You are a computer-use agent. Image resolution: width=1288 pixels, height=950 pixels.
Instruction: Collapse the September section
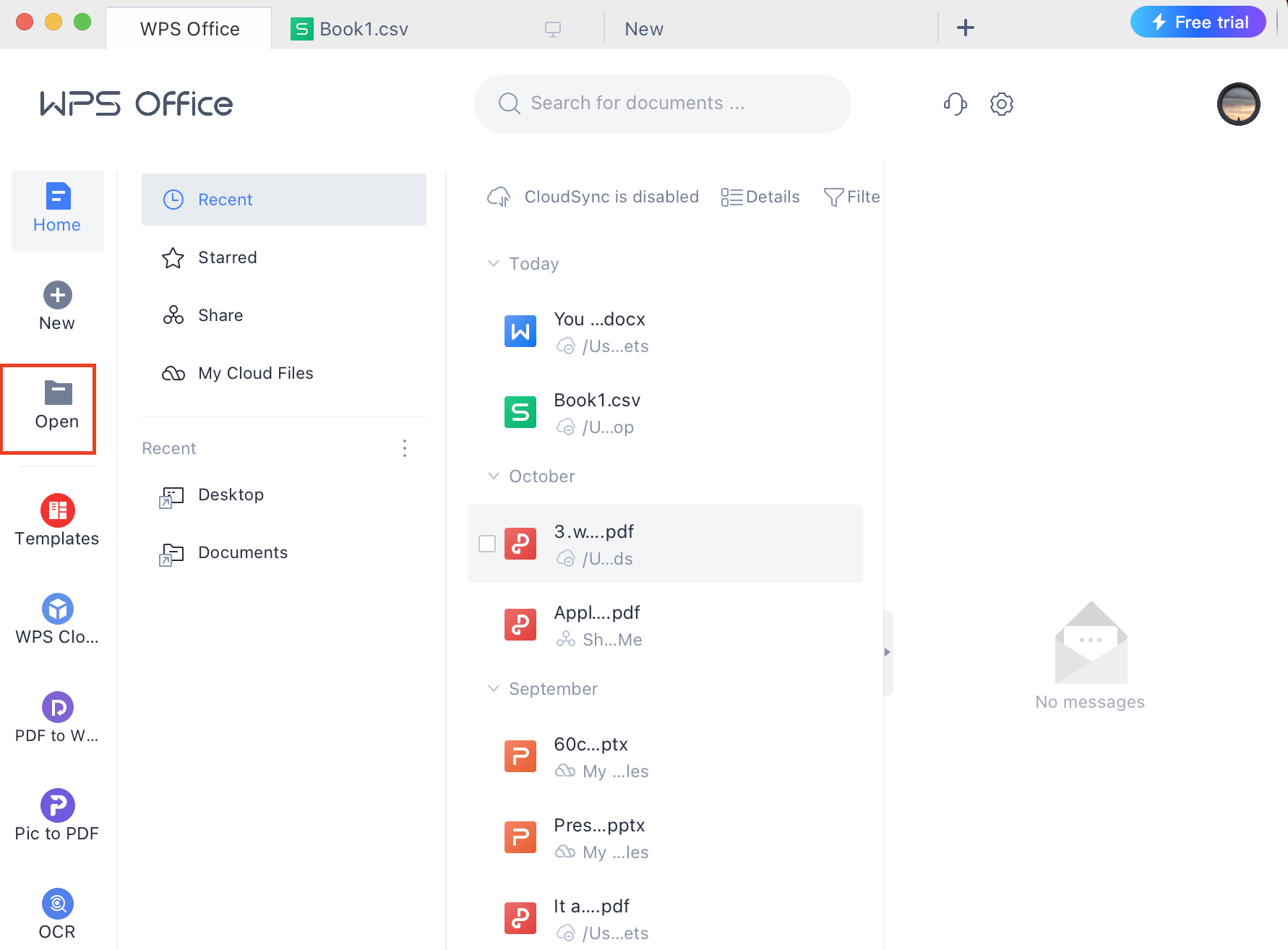494,688
